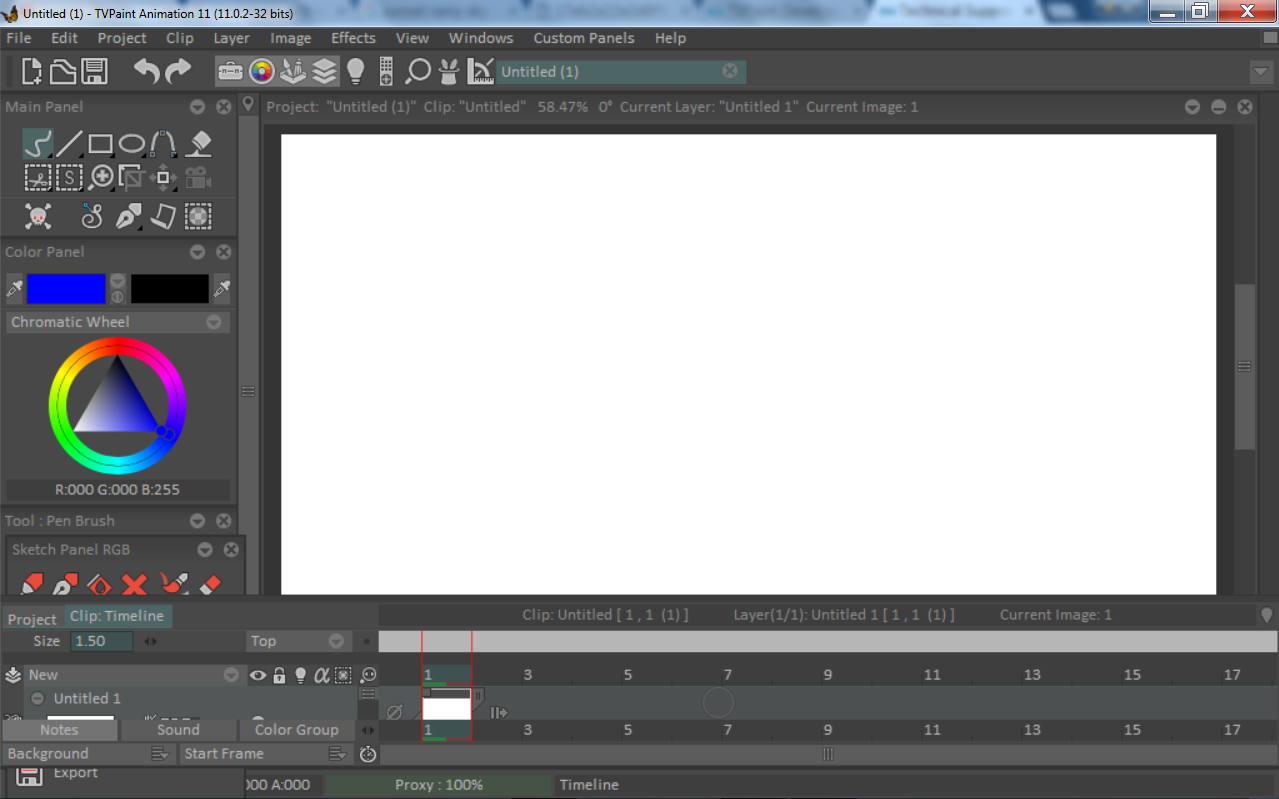Toggle the pencil-cup tool panel icon
The height and width of the screenshot is (799, 1279).
pos(292,71)
